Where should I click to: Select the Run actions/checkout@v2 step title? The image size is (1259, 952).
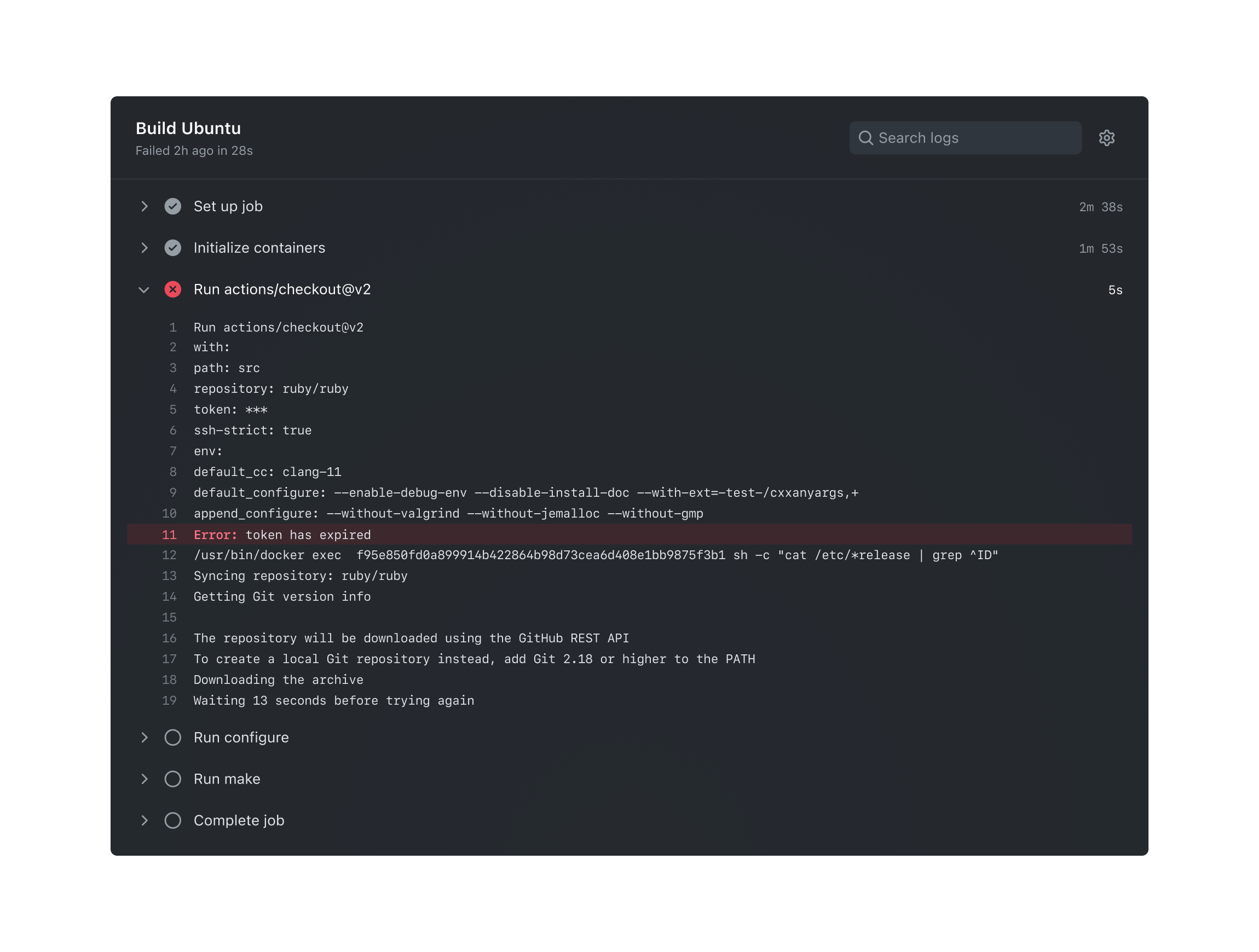pos(282,289)
